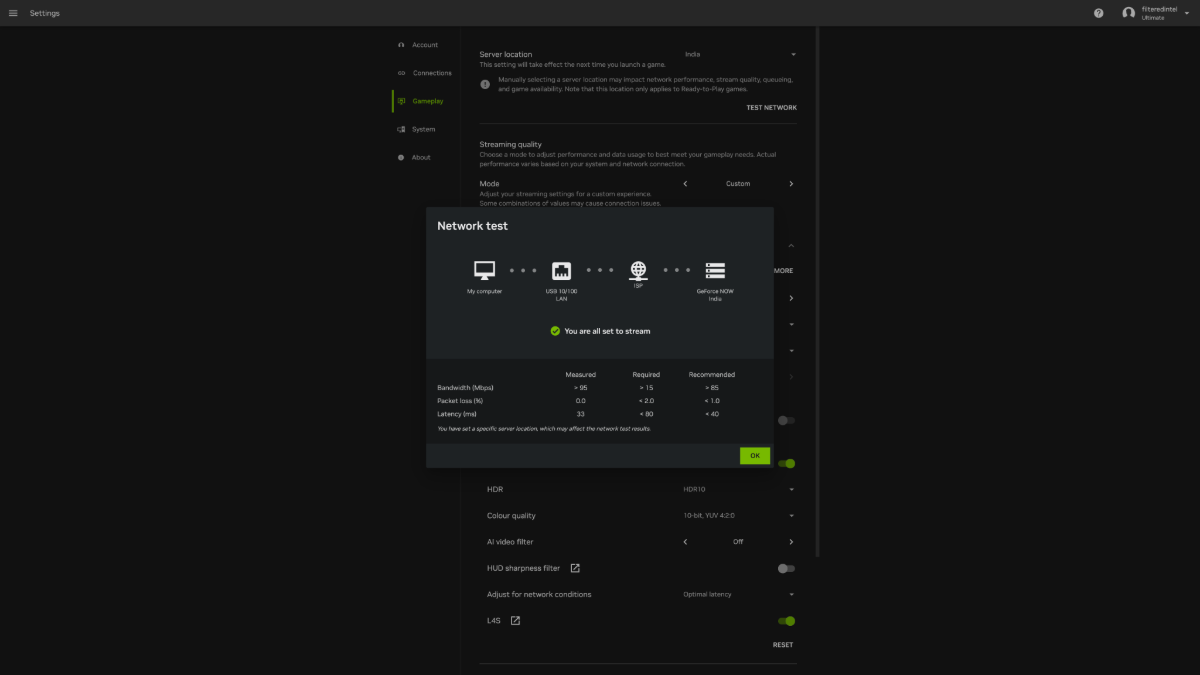This screenshot has width=1200, height=675.
Task: Switch to the System settings tab
Action: click(418, 128)
